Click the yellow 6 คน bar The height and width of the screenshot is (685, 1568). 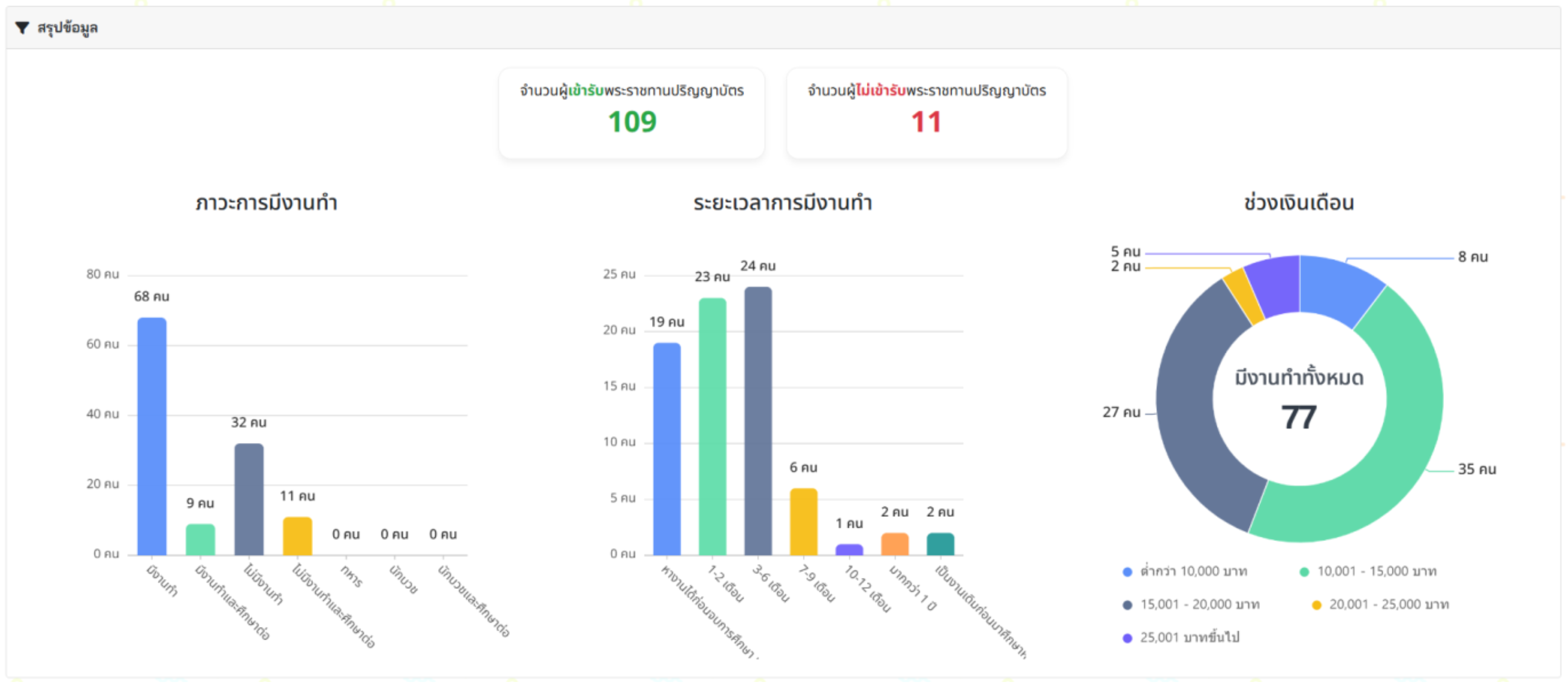point(803,522)
